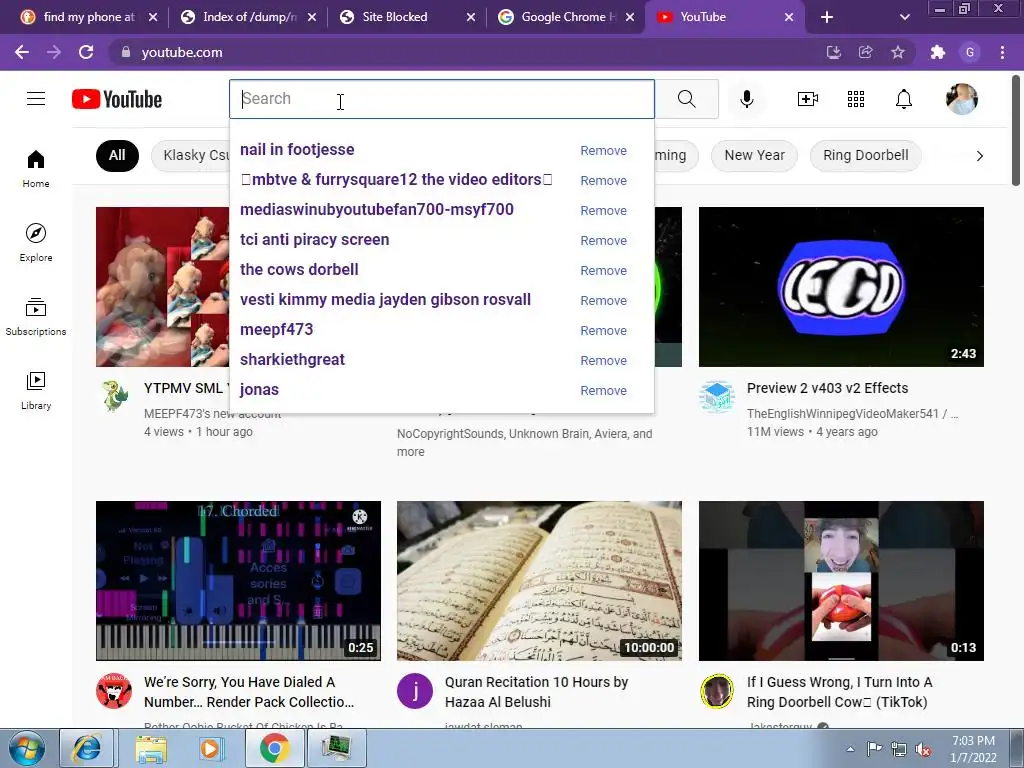Click Chrome icon in taskbar
Viewport: 1024px width, 768px height.
click(274, 748)
